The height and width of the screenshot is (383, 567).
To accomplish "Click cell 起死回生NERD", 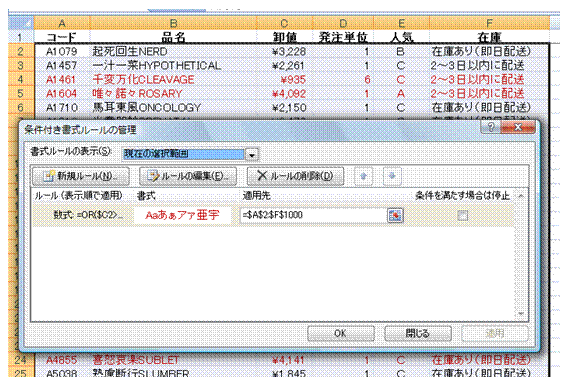I will point(174,51).
